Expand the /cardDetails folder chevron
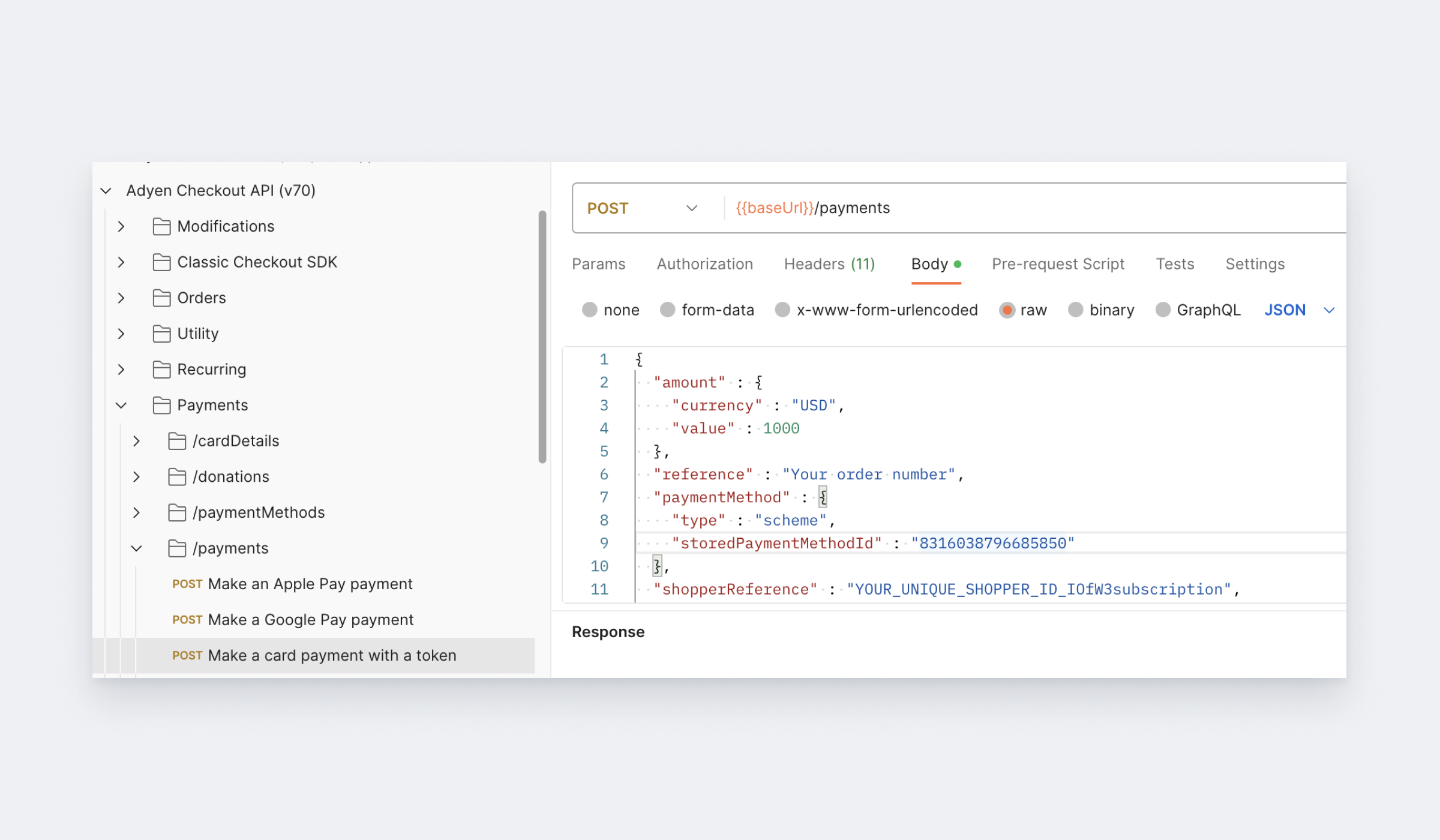Viewport: 1440px width, 840px height. pyautogui.click(x=137, y=441)
